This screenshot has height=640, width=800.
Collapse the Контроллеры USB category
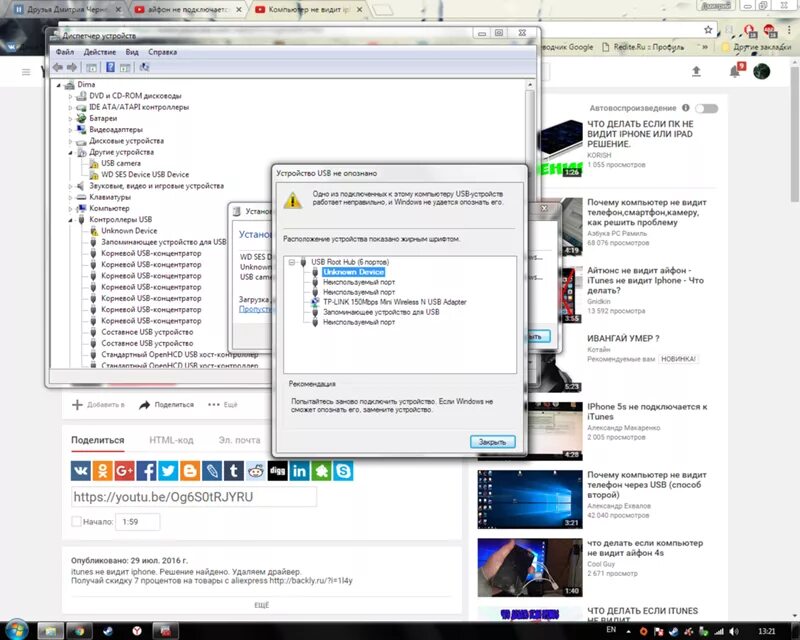click(70, 219)
